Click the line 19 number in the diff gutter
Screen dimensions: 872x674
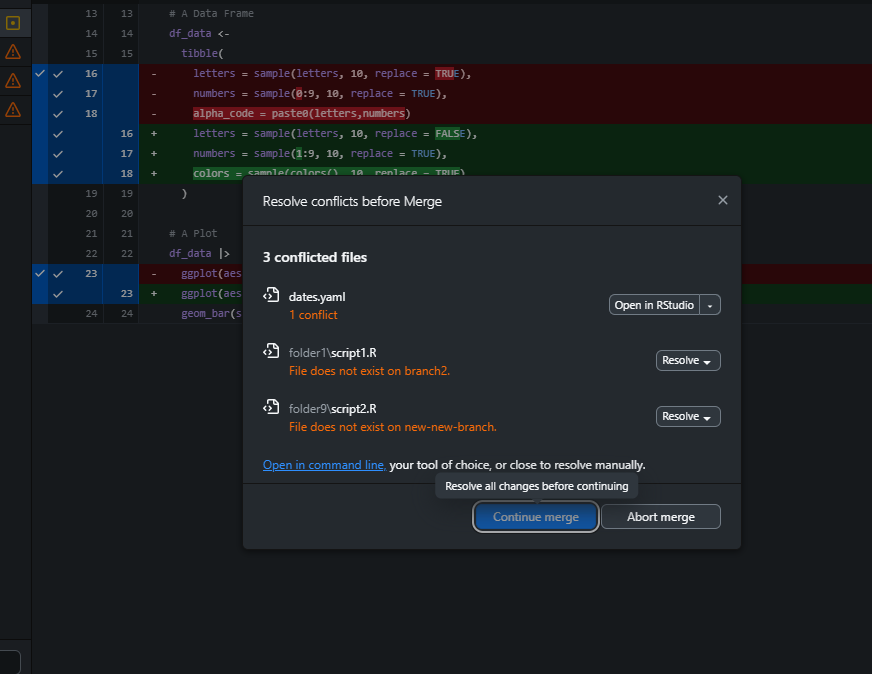pyautogui.click(x=92, y=193)
